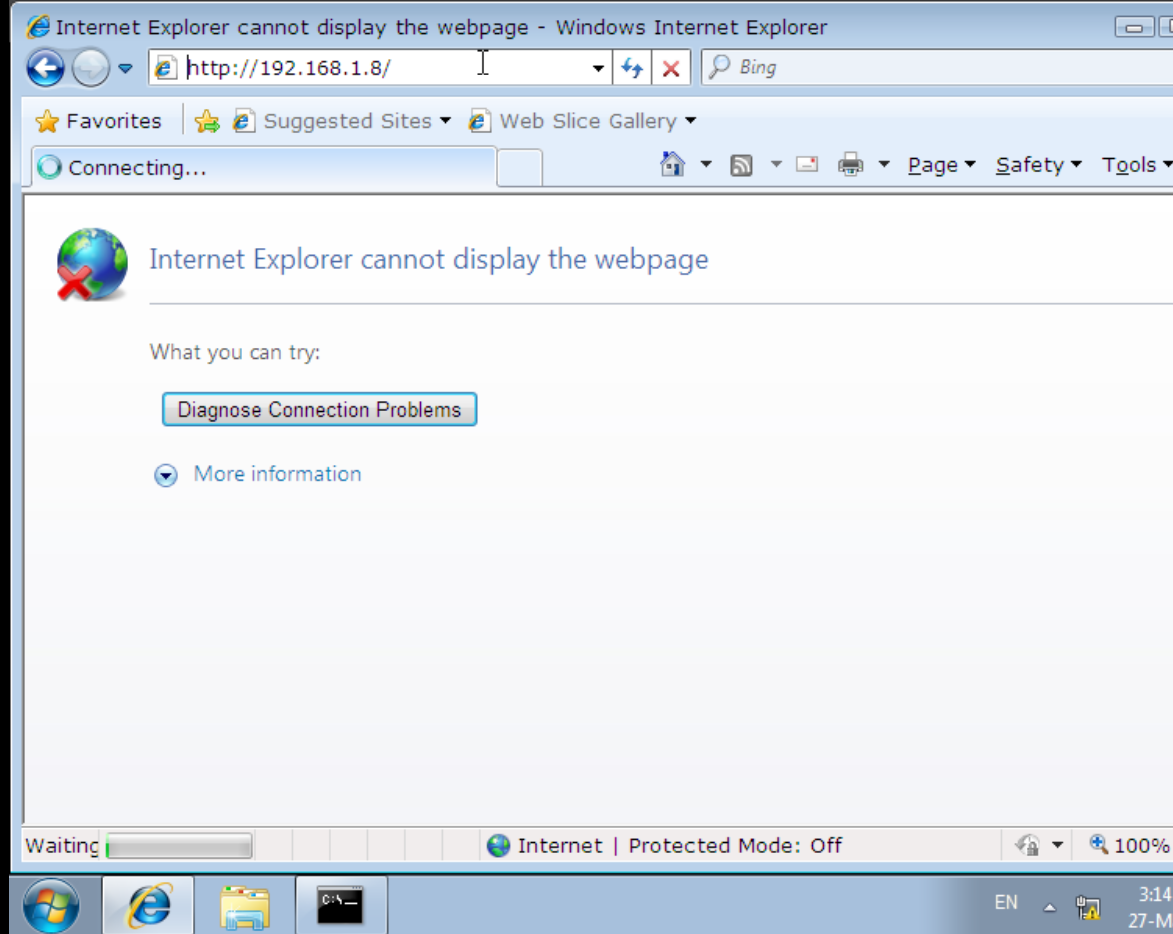Expand the Print dropdown arrow
The height and width of the screenshot is (934, 1173).
point(883,164)
